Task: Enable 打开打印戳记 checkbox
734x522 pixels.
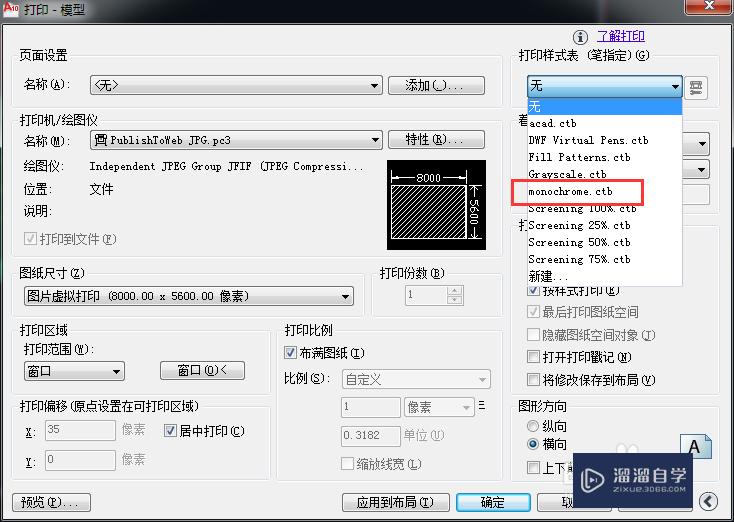Action: pos(533,357)
